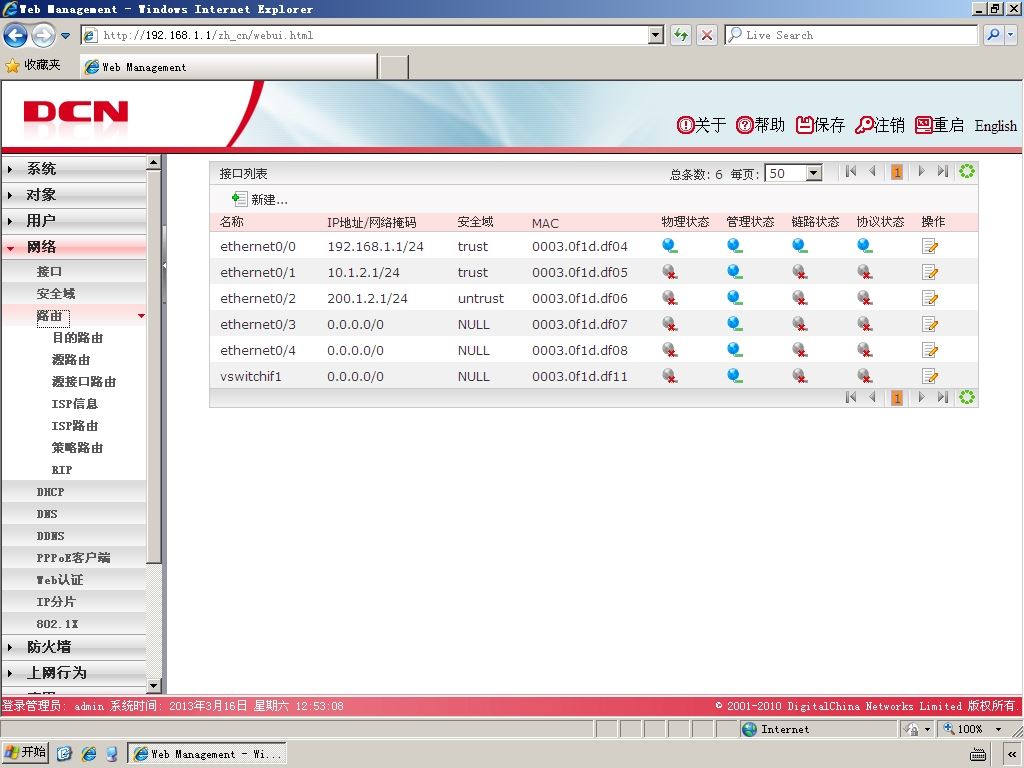The height and width of the screenshot is (768, 1024).
Task: Click the edit icon for vswitchif1
Action: tap(930, 376)
